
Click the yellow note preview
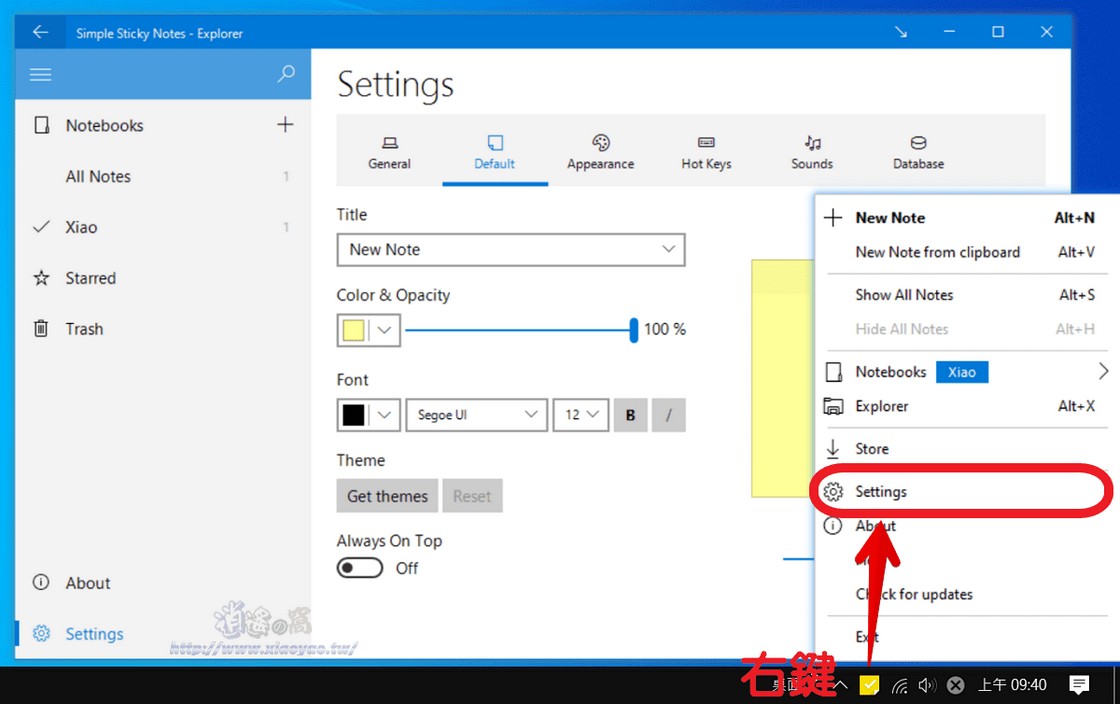tap(783, 378)
